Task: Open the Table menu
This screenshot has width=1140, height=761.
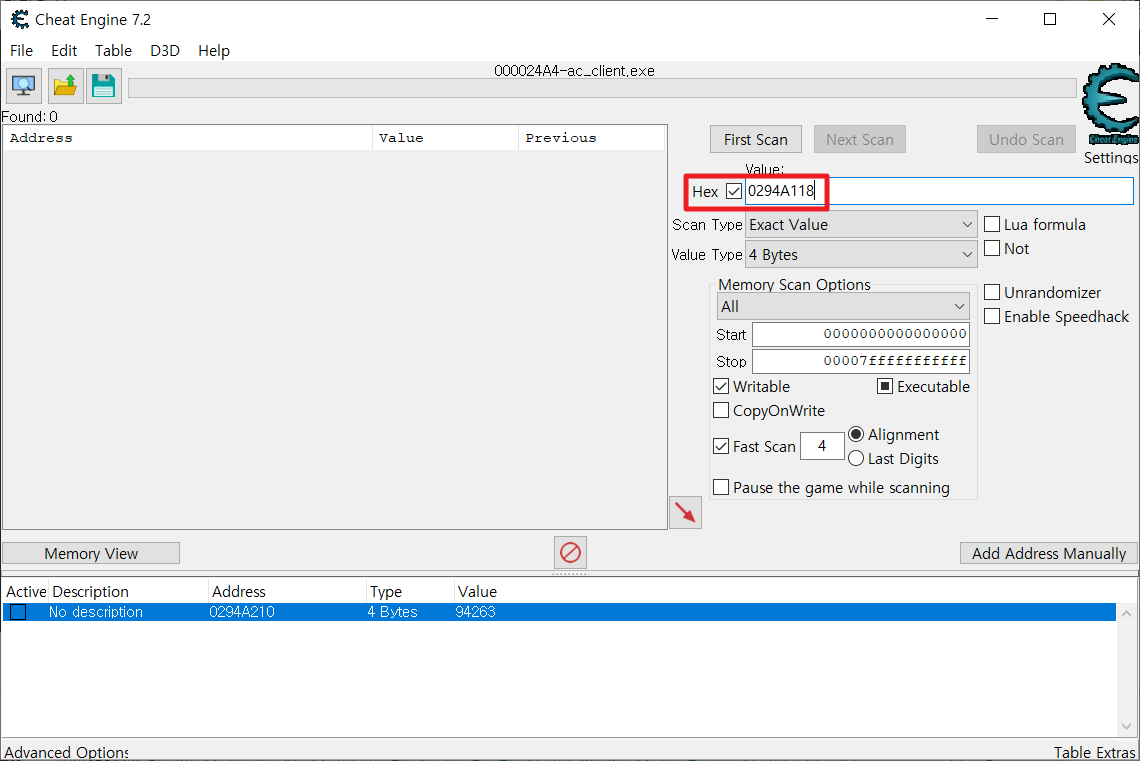Action: [113, 50]
